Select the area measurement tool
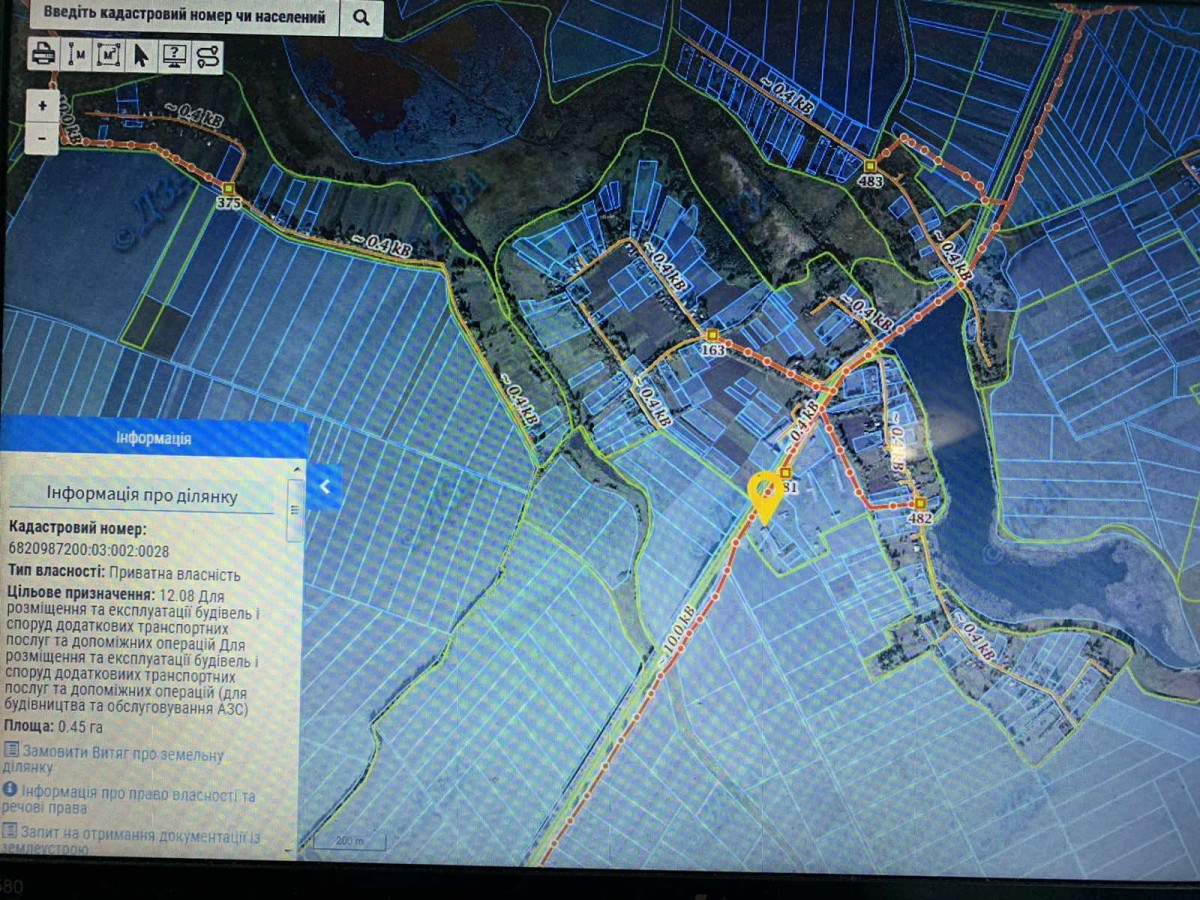Image resolution: width=1200 pixels, height=900 pixels. (108, 55)
